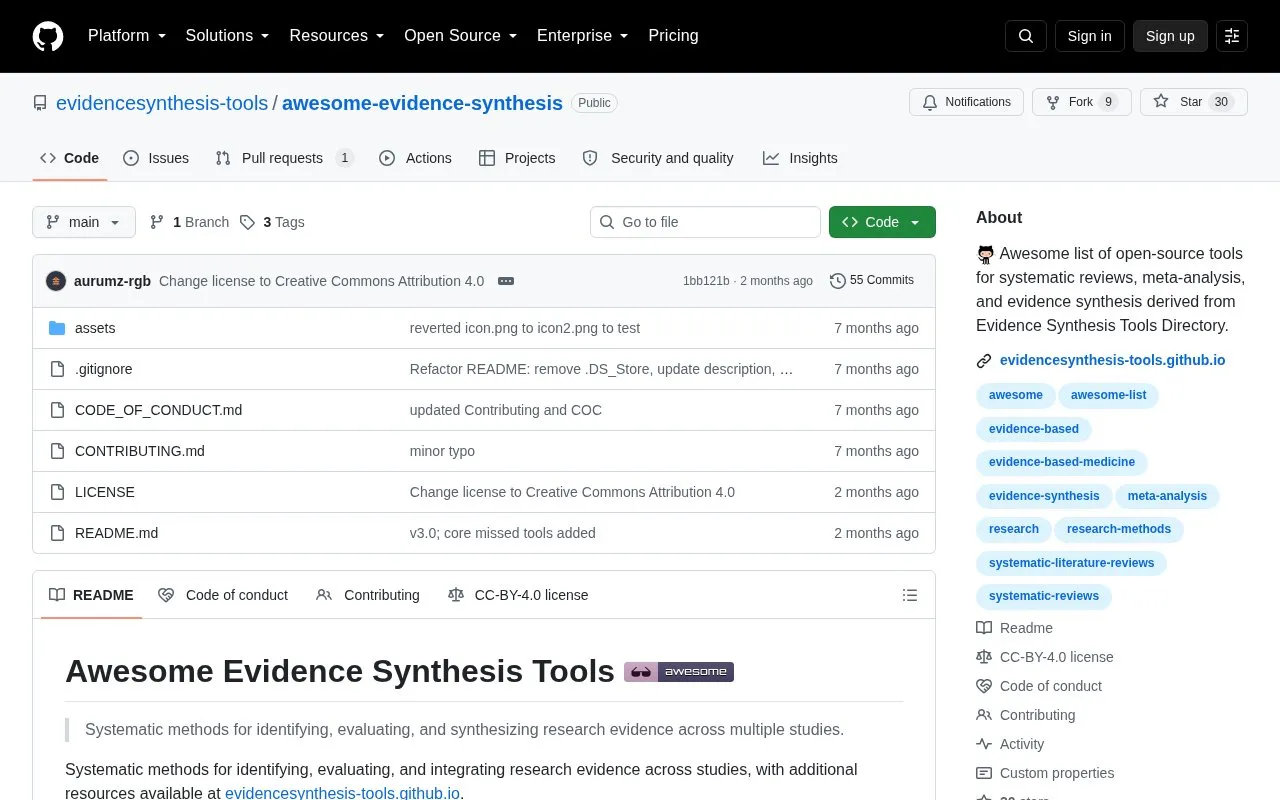Expand the Solutions menu
Viewport: 1280px width, 800px height.
(227, 36)
